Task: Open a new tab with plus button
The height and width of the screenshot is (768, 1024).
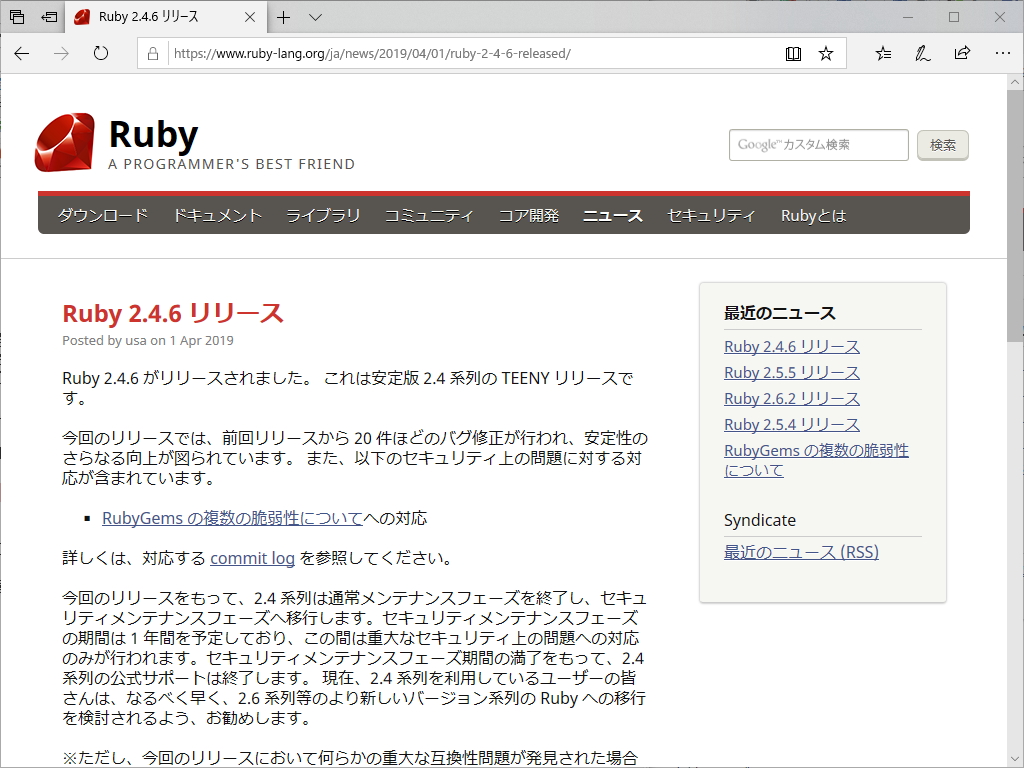Action: 283,18
